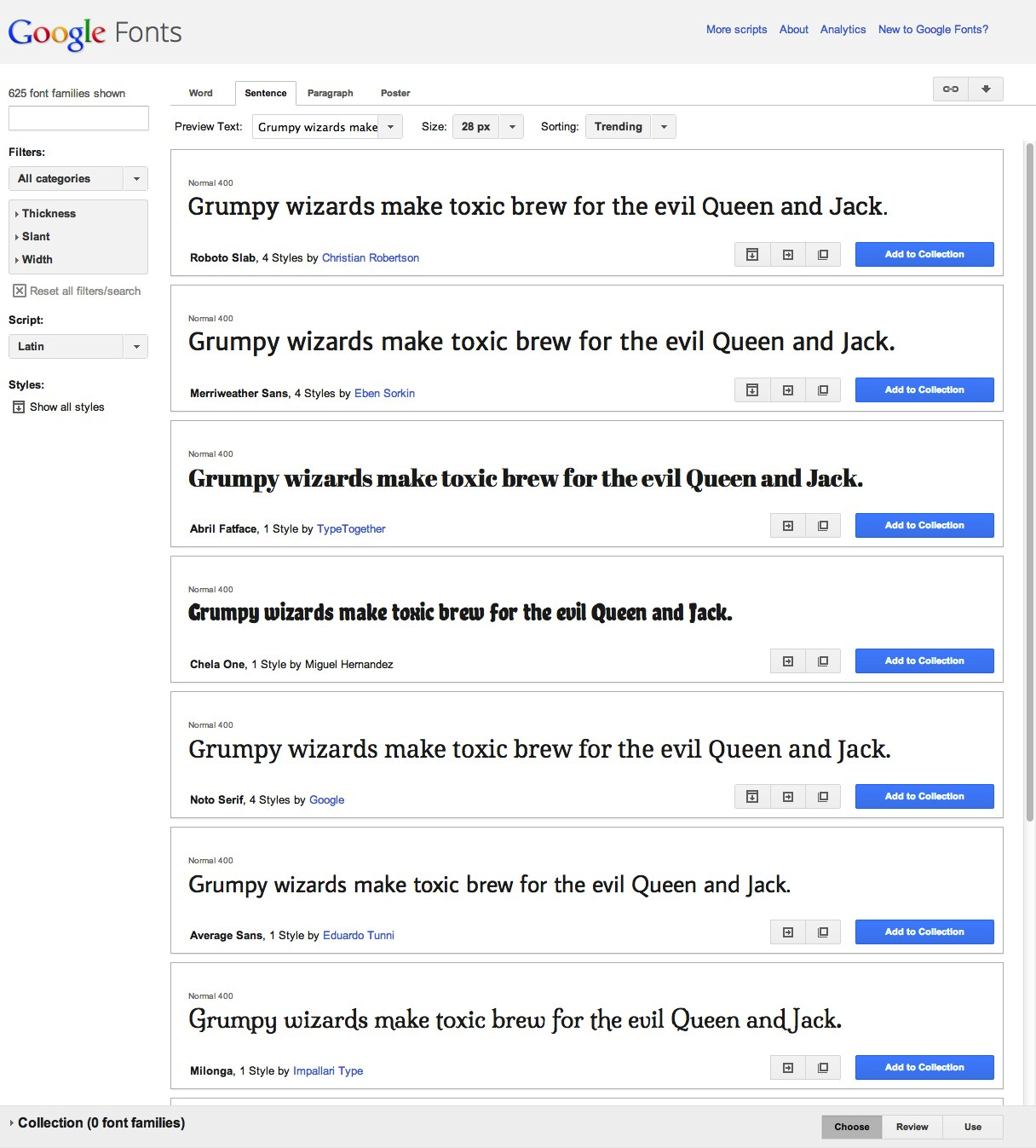Screen dimensions: 1036x1148
Task: Open TypeTogether designer link
Action: (351, 528)
